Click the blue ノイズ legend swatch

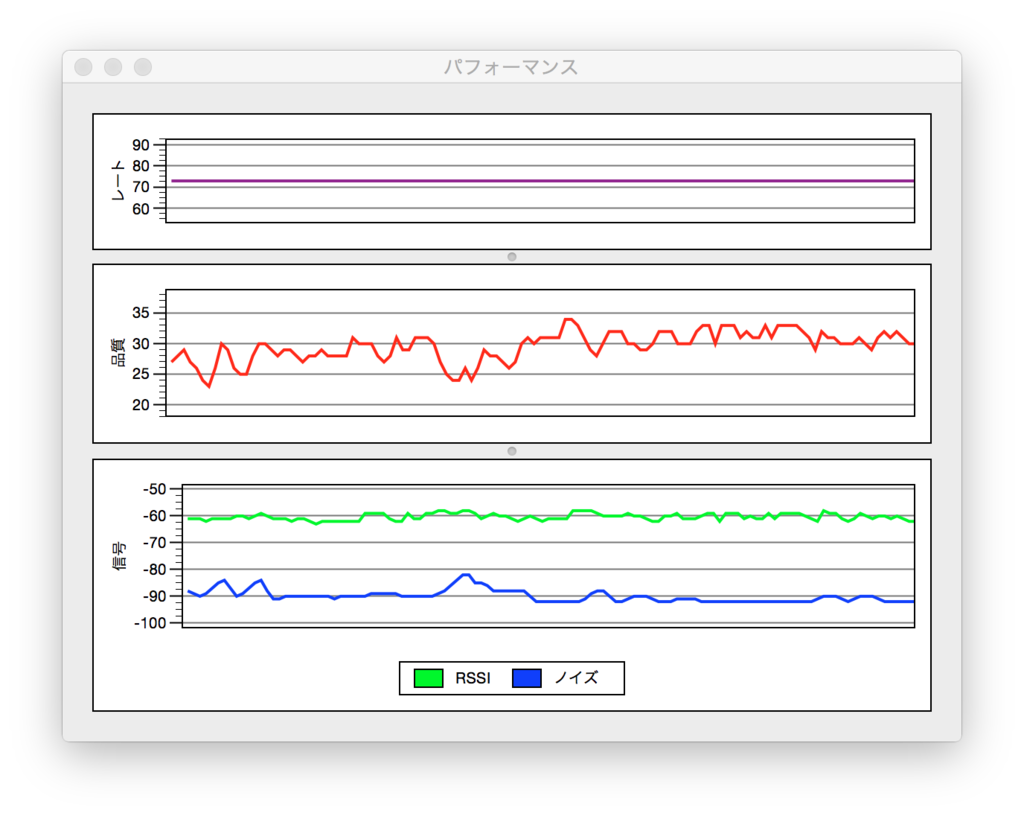pos(527,678)
